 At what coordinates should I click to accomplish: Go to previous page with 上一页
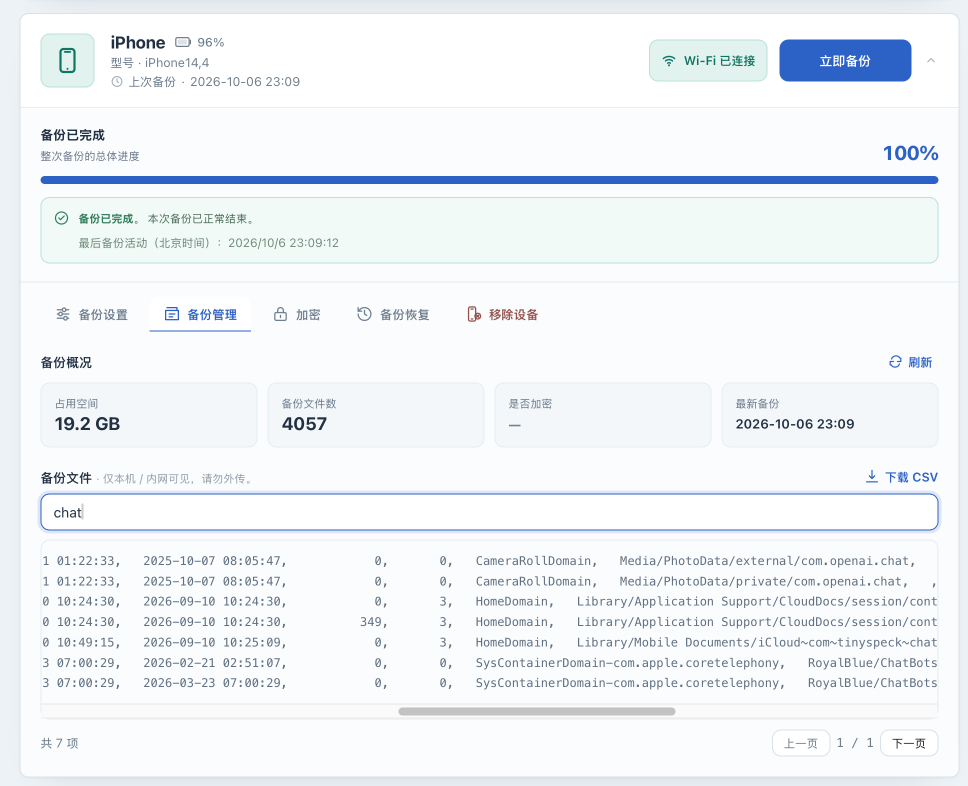pos(801,743)
